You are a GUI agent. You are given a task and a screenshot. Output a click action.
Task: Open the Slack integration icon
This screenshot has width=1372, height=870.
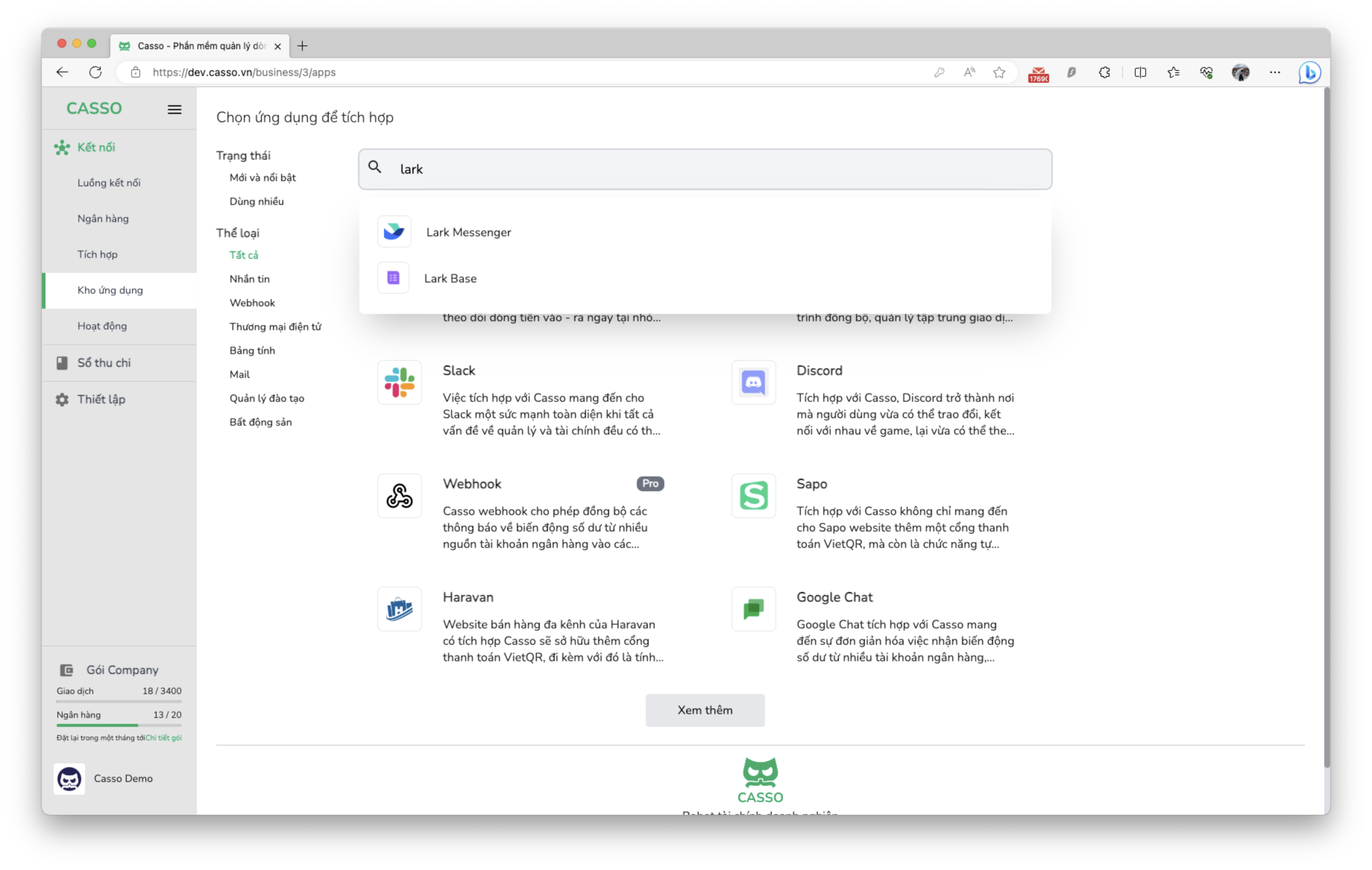(x=399, y=382)
